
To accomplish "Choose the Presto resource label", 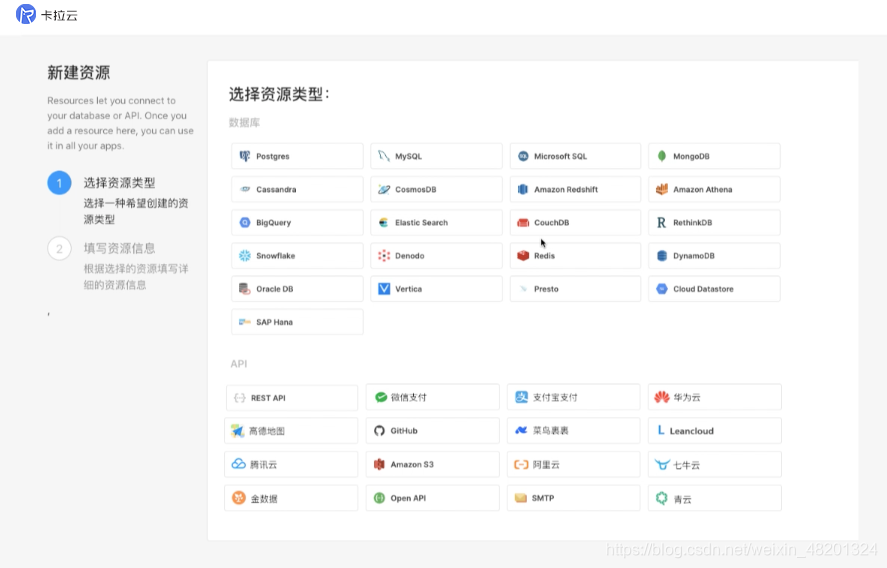I will tap(546, 289).
